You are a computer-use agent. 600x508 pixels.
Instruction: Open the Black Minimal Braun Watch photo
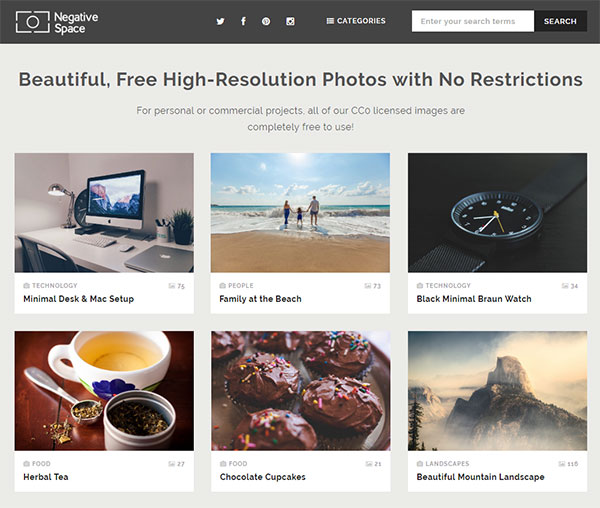[x=497, y=213]
